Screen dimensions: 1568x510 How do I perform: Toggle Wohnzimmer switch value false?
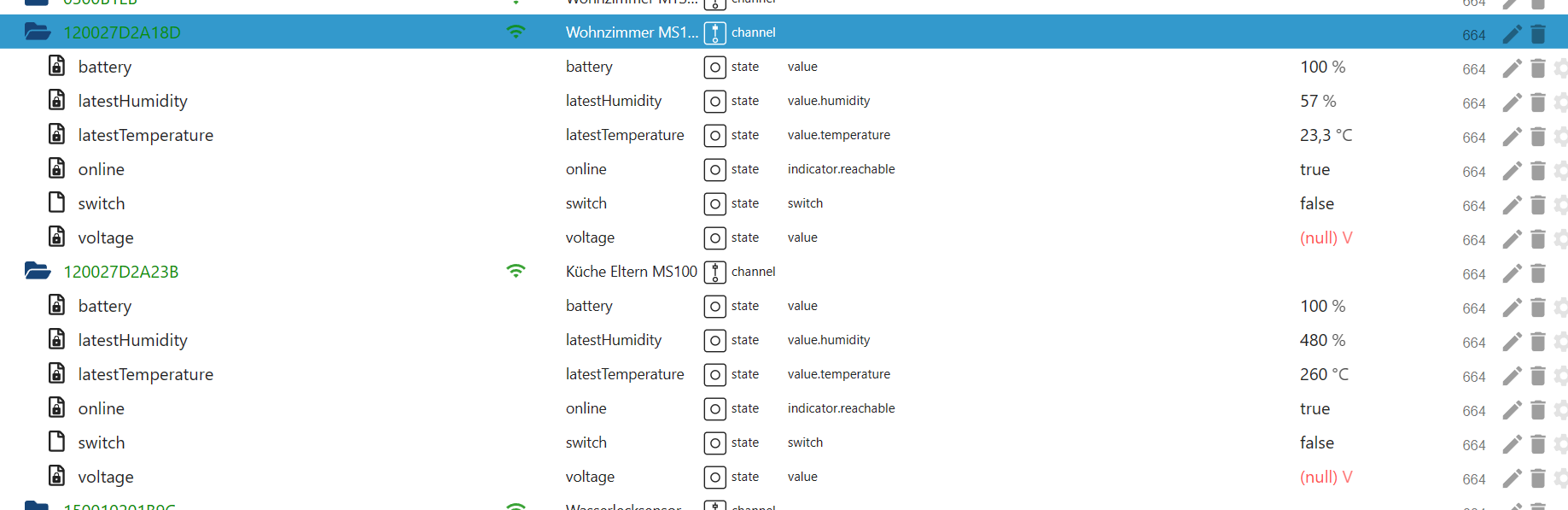pos(1316,203)
